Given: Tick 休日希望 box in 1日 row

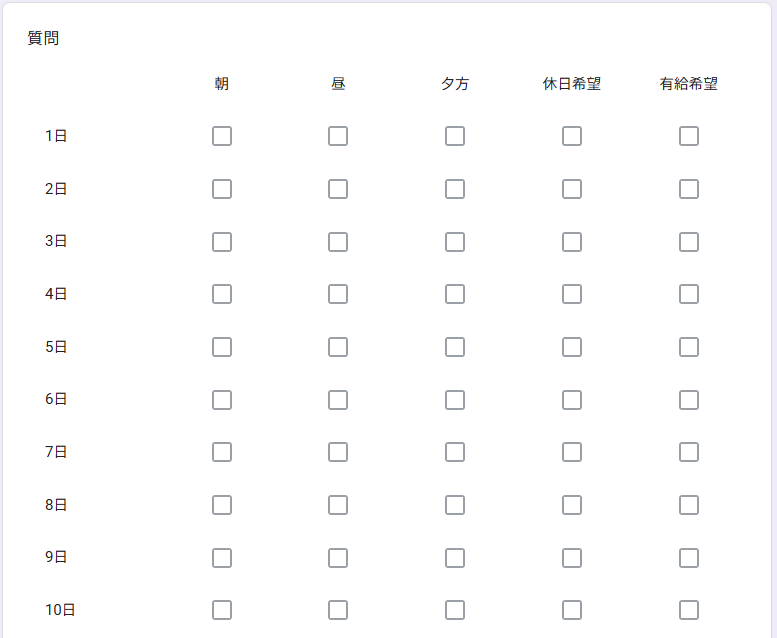Looking at the screenshot, I should (x=572, y=136).
